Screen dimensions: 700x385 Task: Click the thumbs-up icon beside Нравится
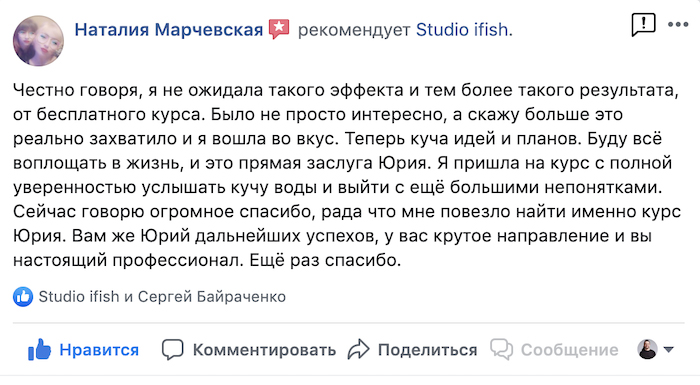tap(39, 349)
